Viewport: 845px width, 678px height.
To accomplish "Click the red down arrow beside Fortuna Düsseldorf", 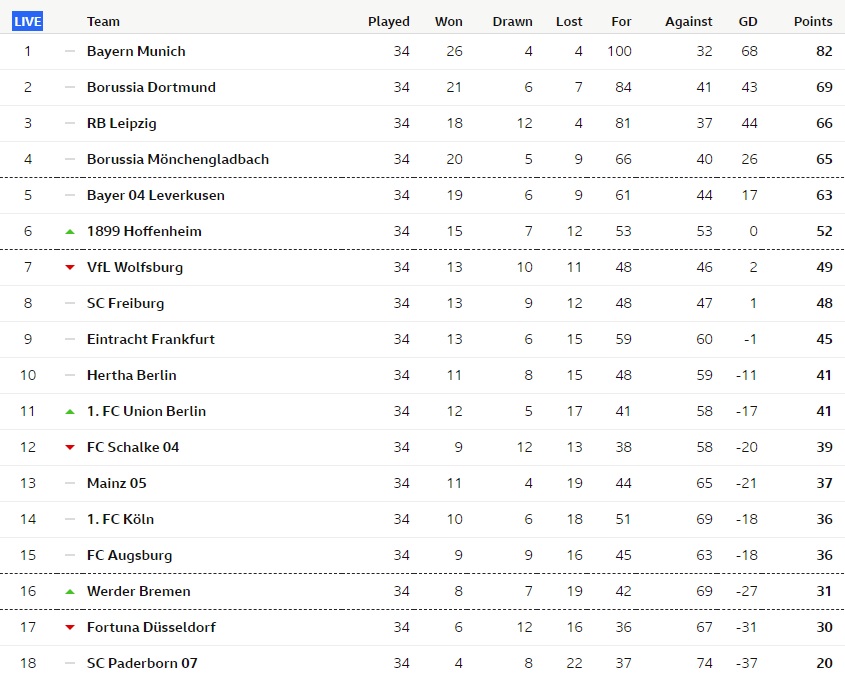I will [70, 627].
